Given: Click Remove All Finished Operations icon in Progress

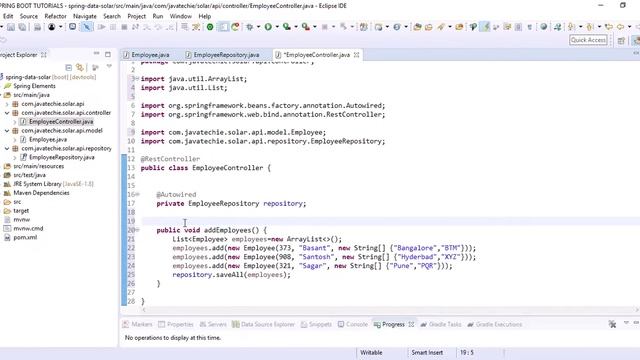Looking at the screenshot, I should (612, 324).
